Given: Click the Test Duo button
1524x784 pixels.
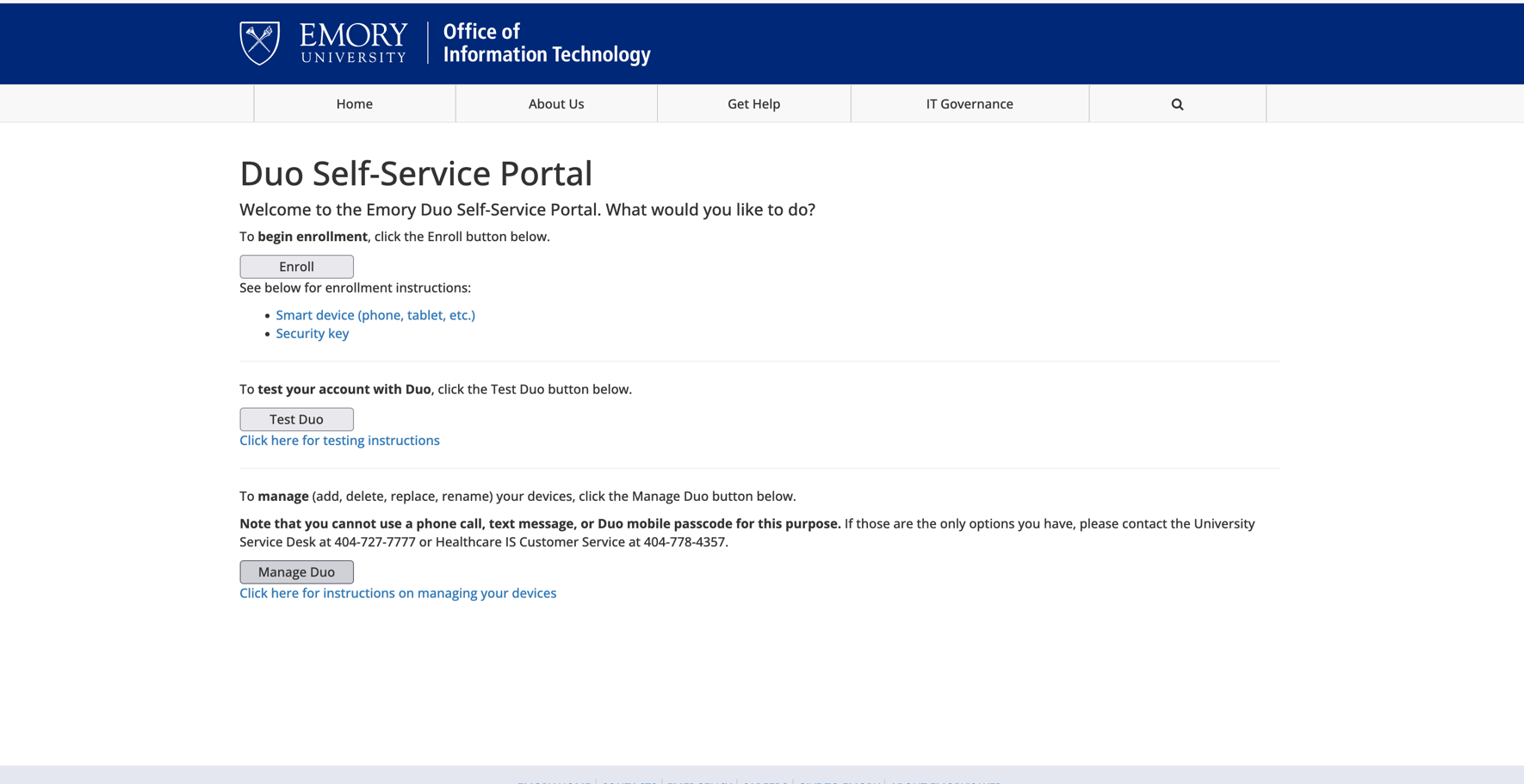Looking at the screenshot, I should [296, 419].
